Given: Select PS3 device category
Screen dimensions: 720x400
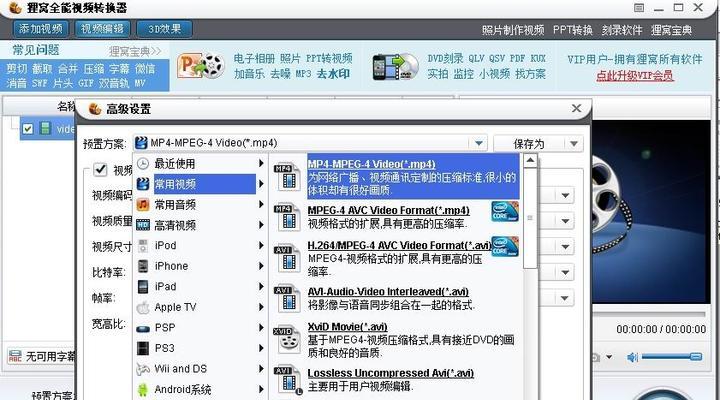Looking at the screenshot, I should [164, 348].
